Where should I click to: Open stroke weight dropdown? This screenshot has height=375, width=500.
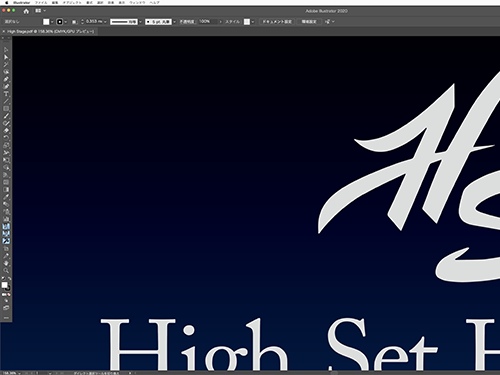click(105, 22)
